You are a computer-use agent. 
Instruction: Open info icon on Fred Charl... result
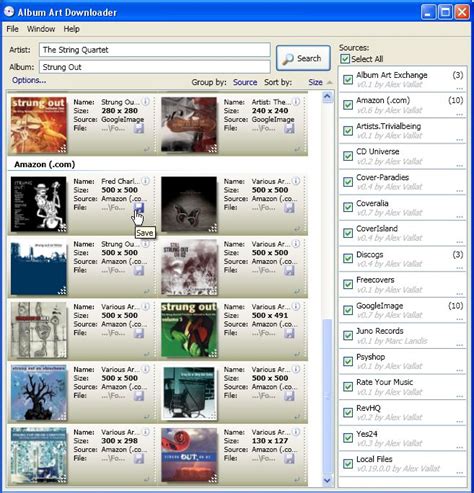pyautogui.click(x=146, y=181)
